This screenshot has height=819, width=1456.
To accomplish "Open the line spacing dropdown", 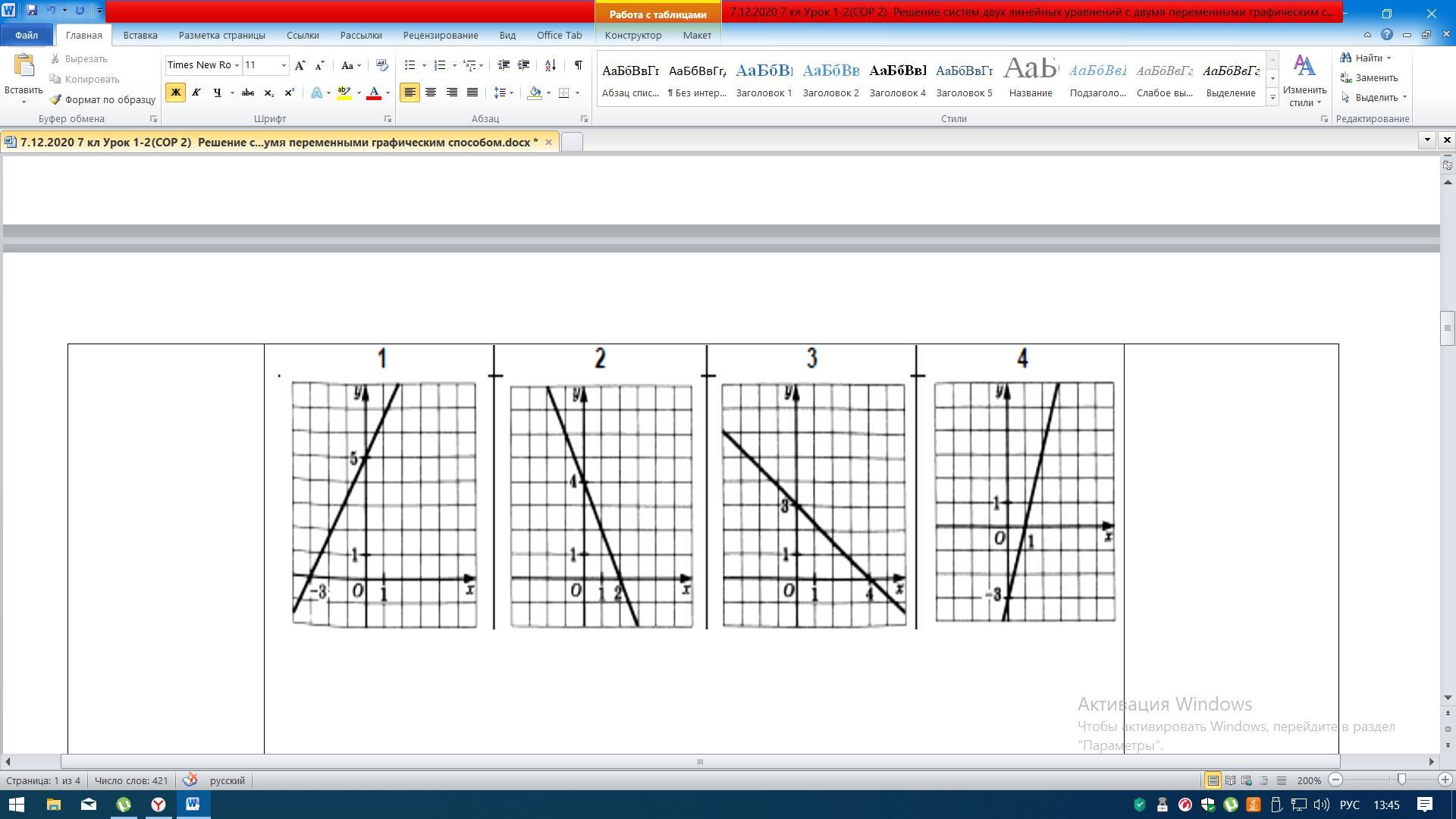I will (513, 93).
